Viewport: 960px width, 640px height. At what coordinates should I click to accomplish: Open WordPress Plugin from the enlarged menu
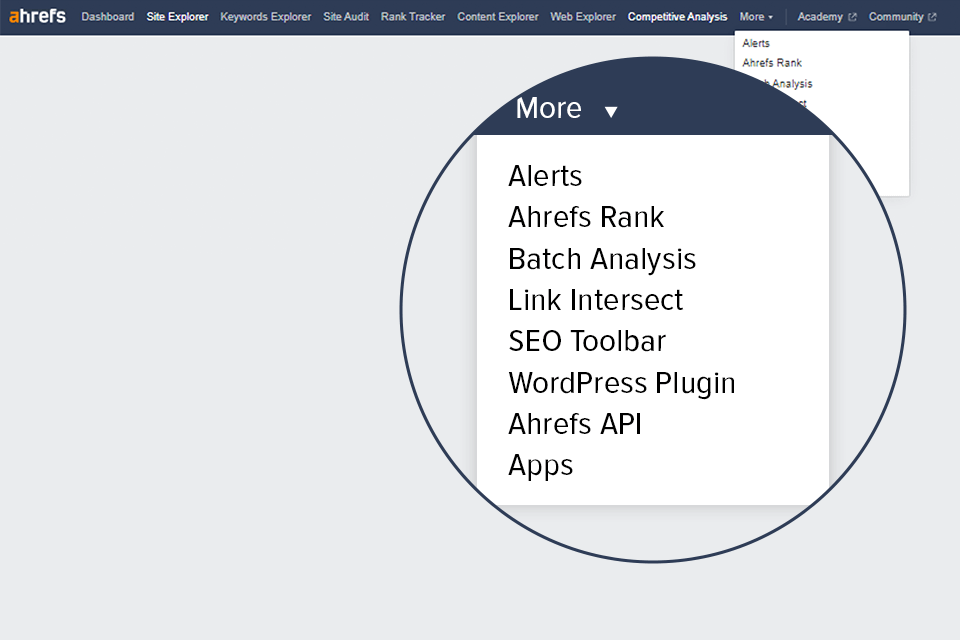pyautogui.click(x=621, y=383)
